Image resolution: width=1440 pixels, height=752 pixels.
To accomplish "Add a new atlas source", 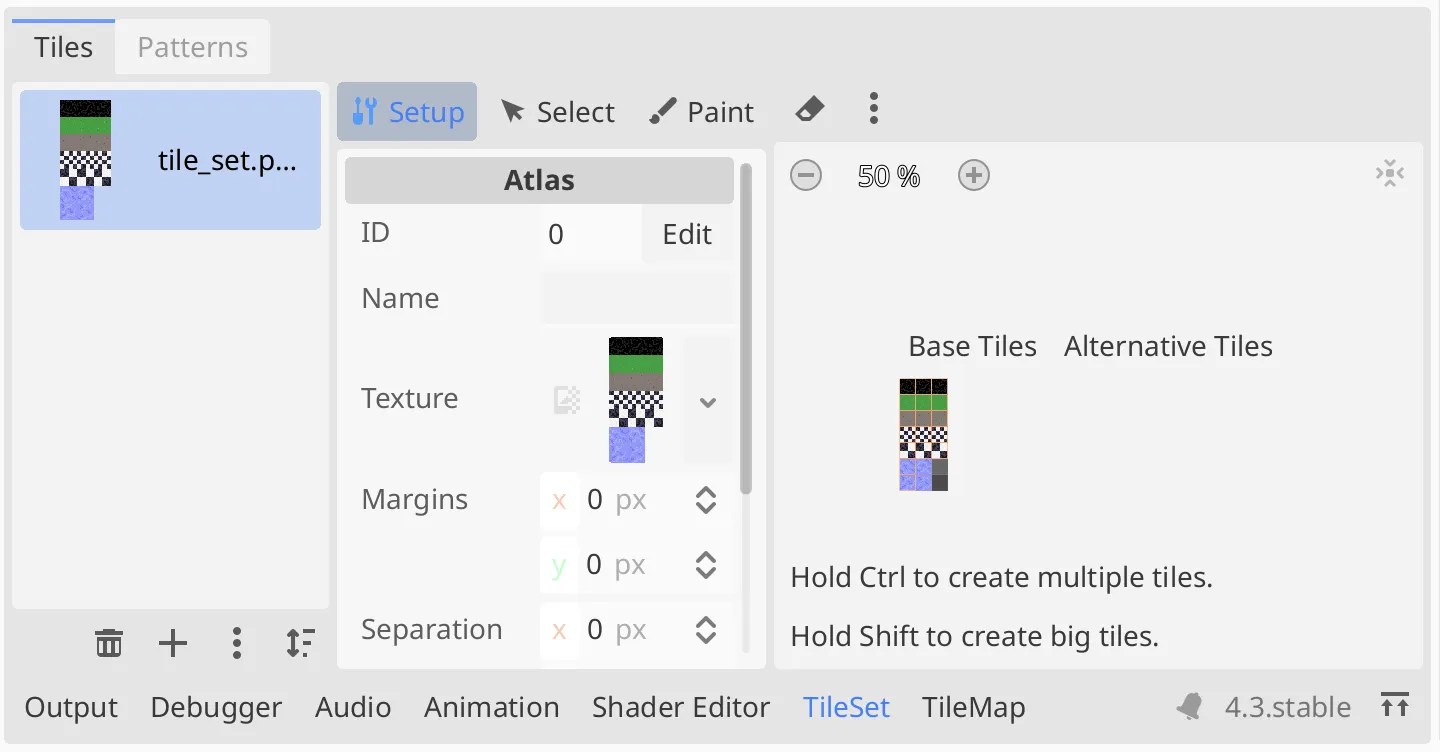I will (173, 643).
